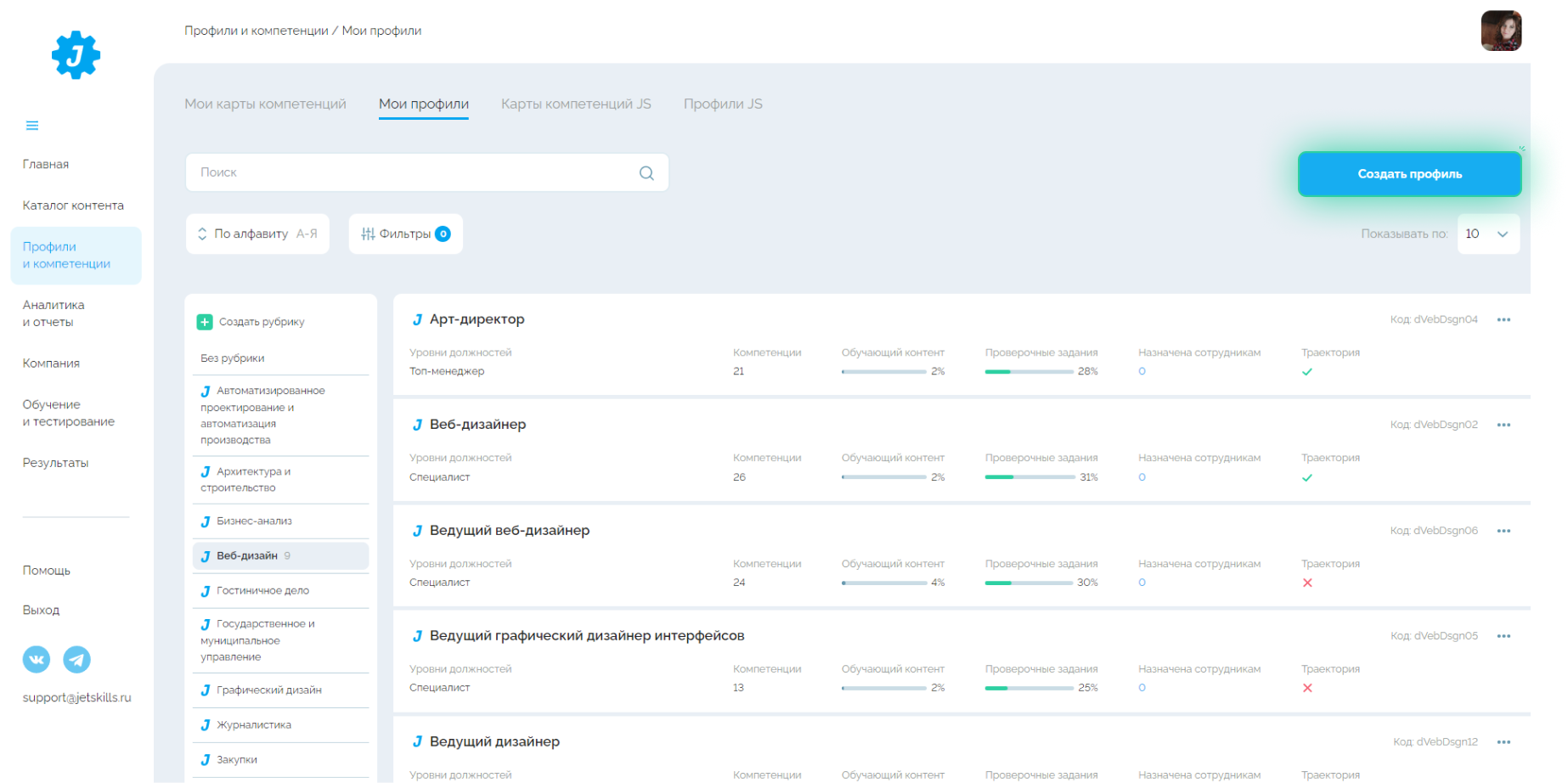The width and height of the screenshot is (1568, 783).
Task: Open more options for Арт-директор profile
Action: [1503, 320]
